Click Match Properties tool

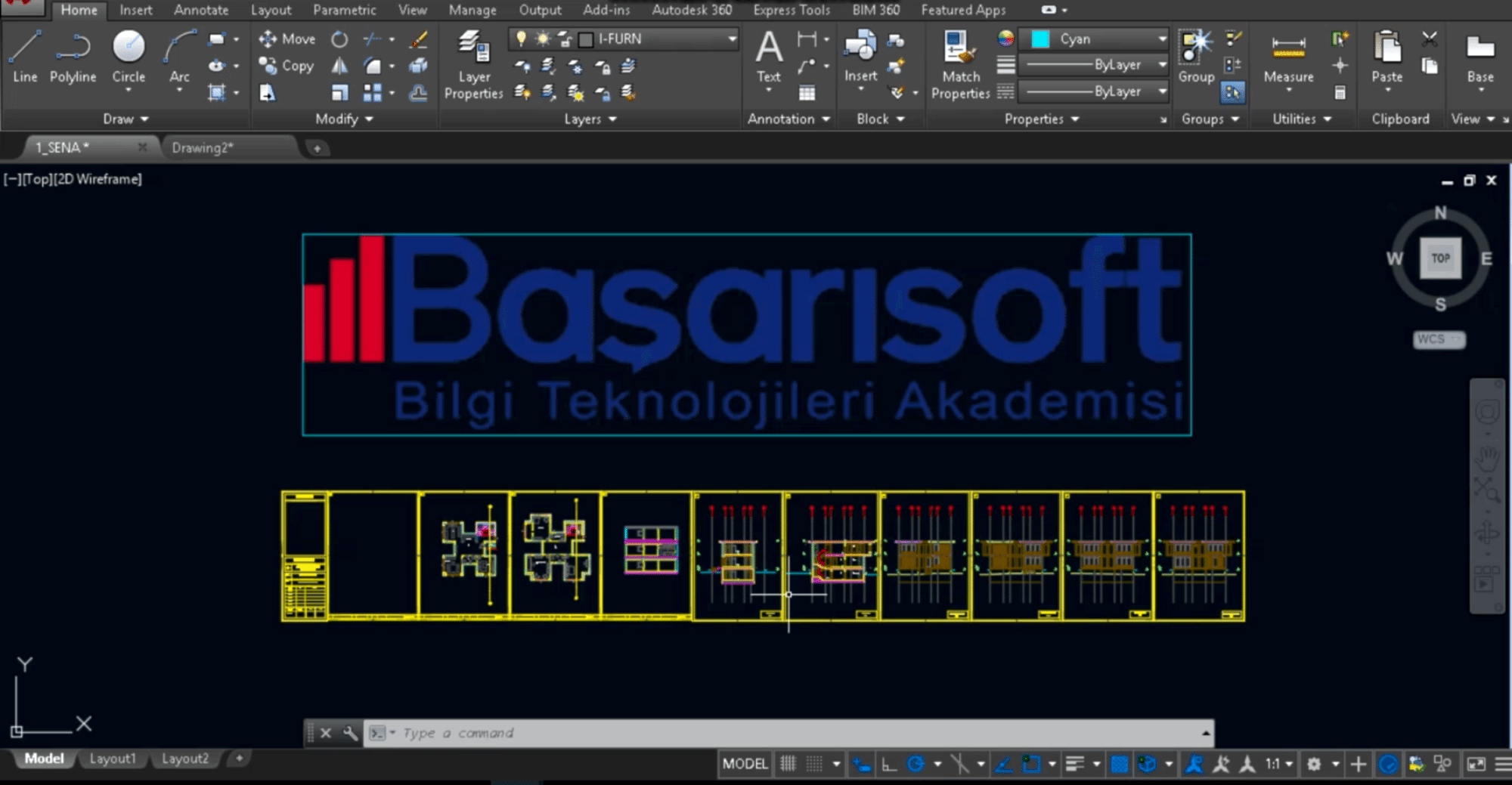[x=960, y=65]
